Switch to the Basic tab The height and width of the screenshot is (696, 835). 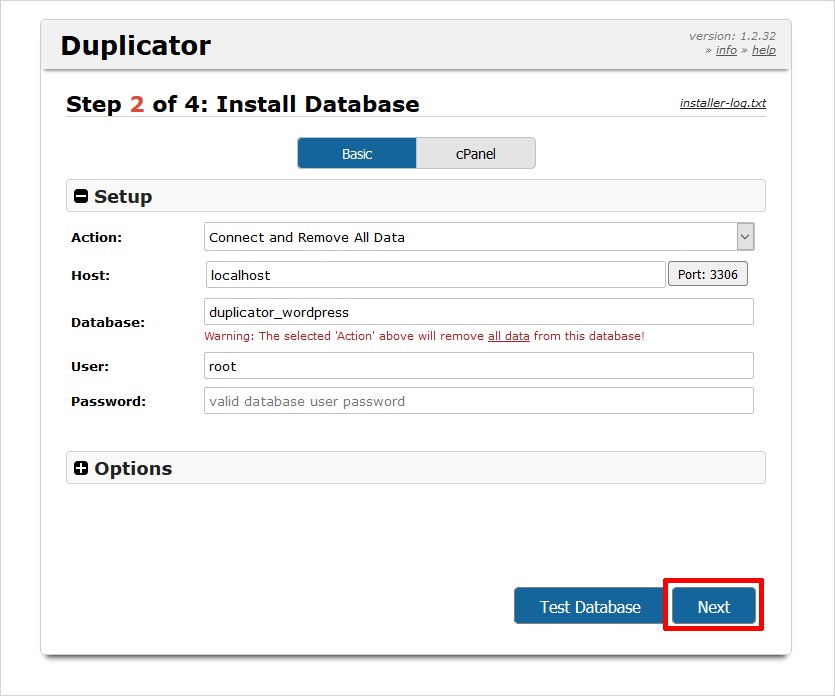[x=357, y=154]
